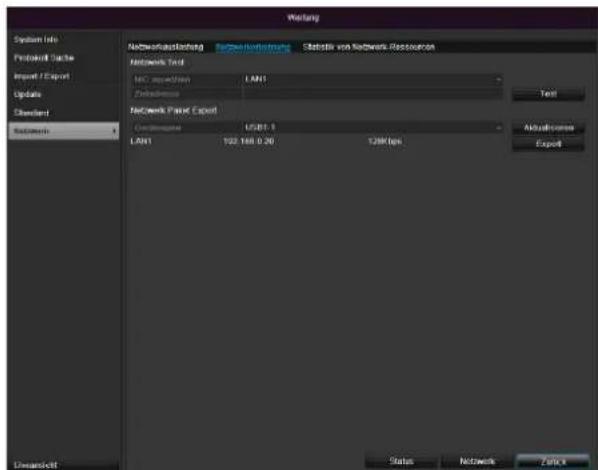Click the IP address 192.168.0.20
The height and width of the screenshot is (470, 598).
249,142
